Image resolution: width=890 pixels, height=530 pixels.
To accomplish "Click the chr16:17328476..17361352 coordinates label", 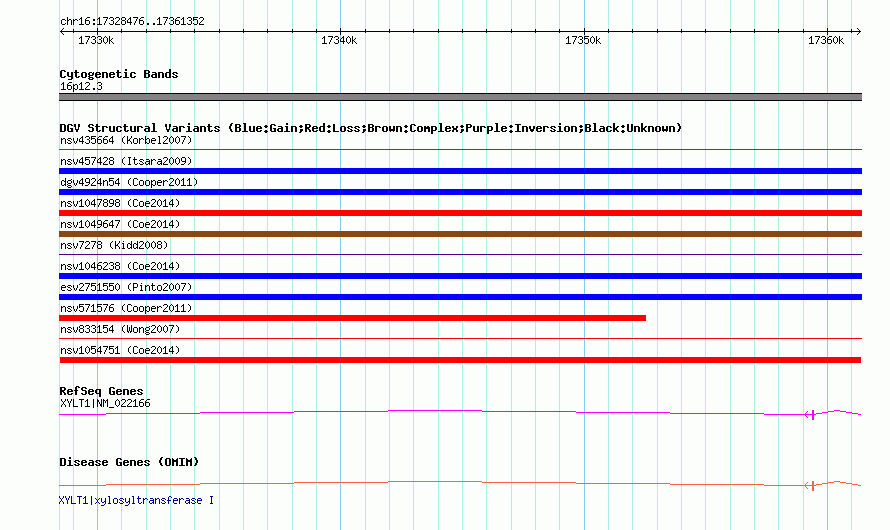I will 132,21.
